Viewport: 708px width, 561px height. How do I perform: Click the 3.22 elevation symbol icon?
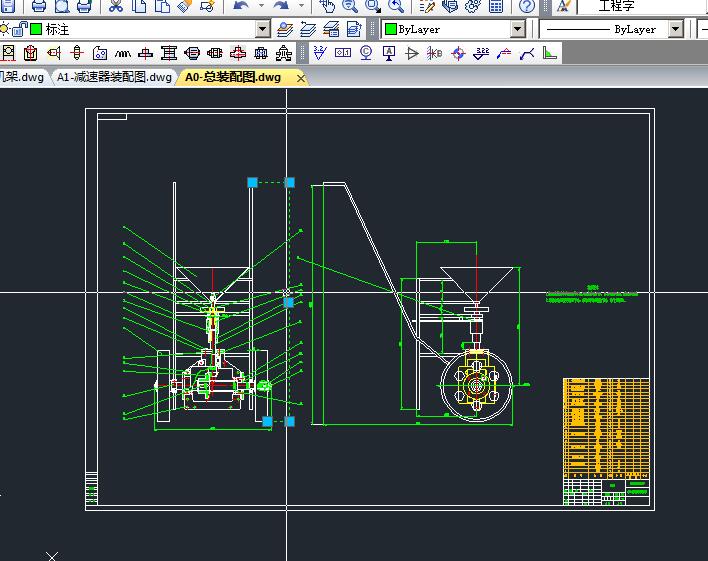click(481, 53)
